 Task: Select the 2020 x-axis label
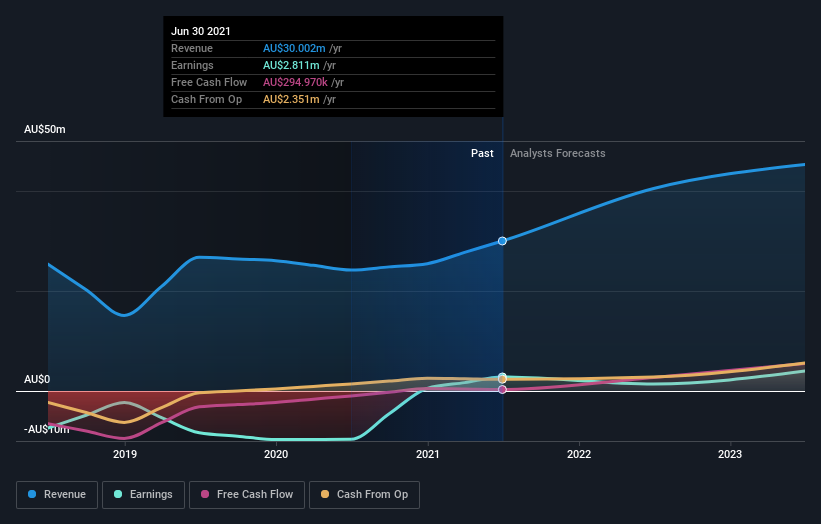pyautogui.click(x=276, y=454)
